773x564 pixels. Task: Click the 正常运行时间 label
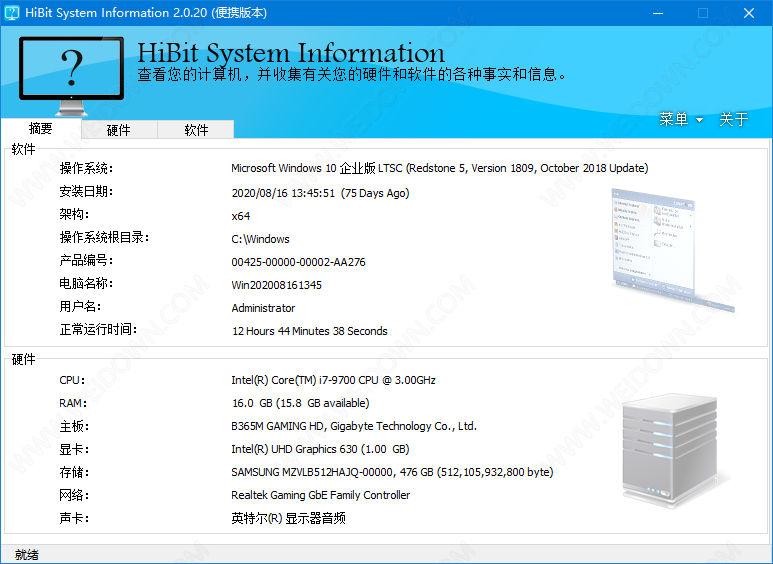[98, 329]
